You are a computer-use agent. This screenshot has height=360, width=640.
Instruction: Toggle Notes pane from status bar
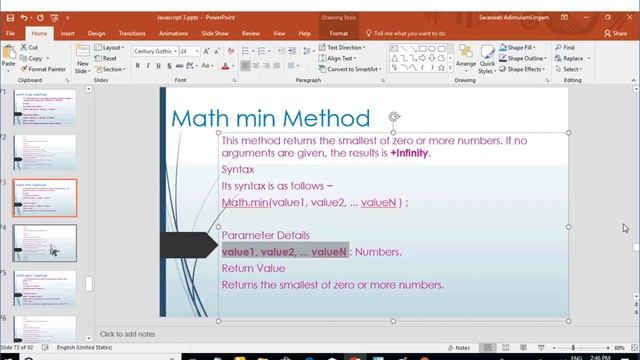(x=459, y=348)
